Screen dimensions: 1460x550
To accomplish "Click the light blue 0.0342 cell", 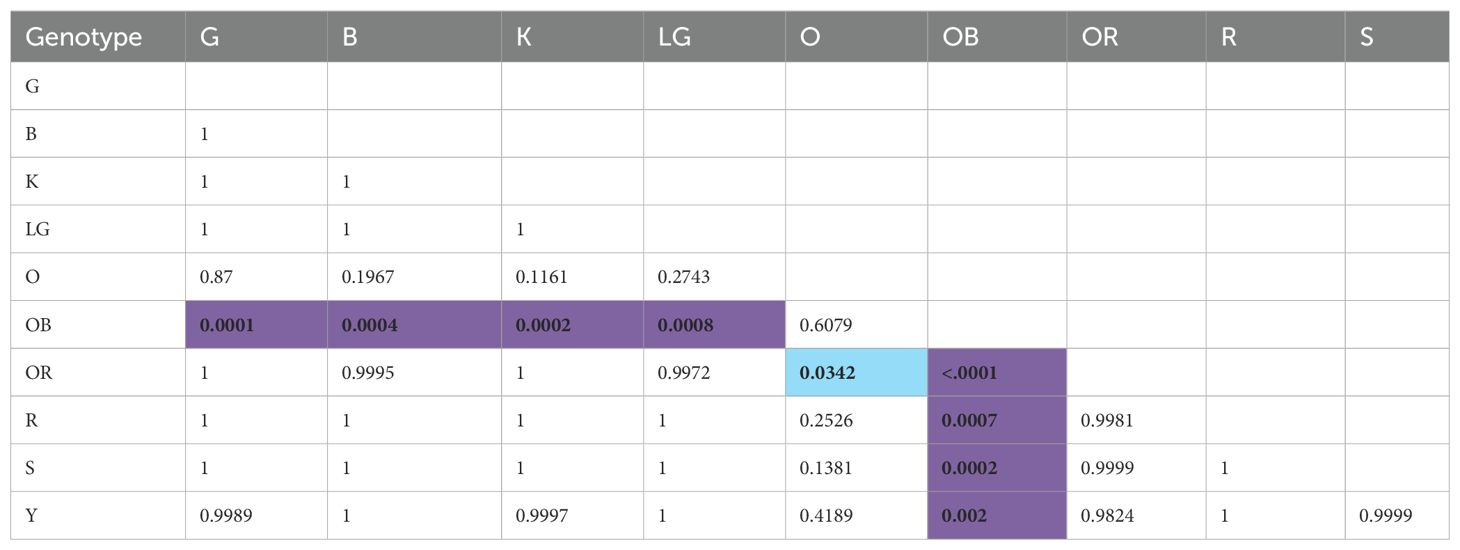I will click(828, 372).
